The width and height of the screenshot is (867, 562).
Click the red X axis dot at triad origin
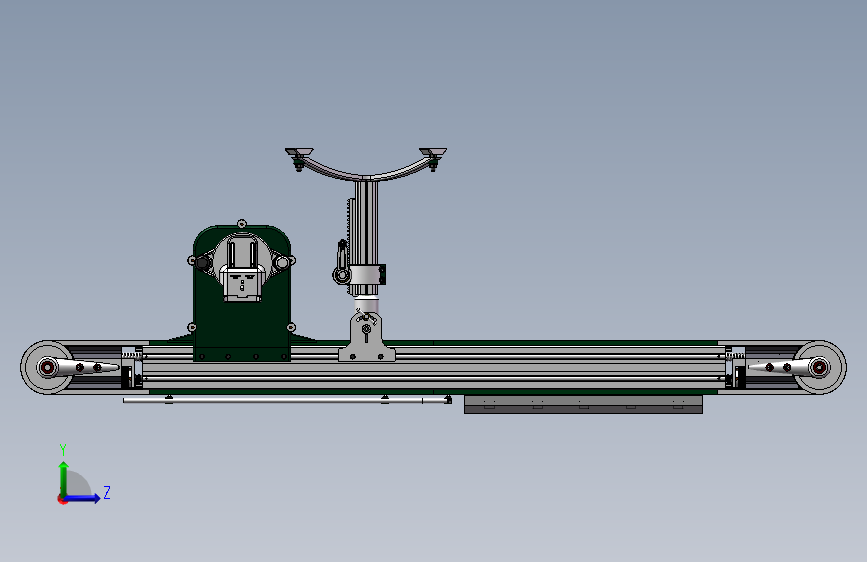62,499
